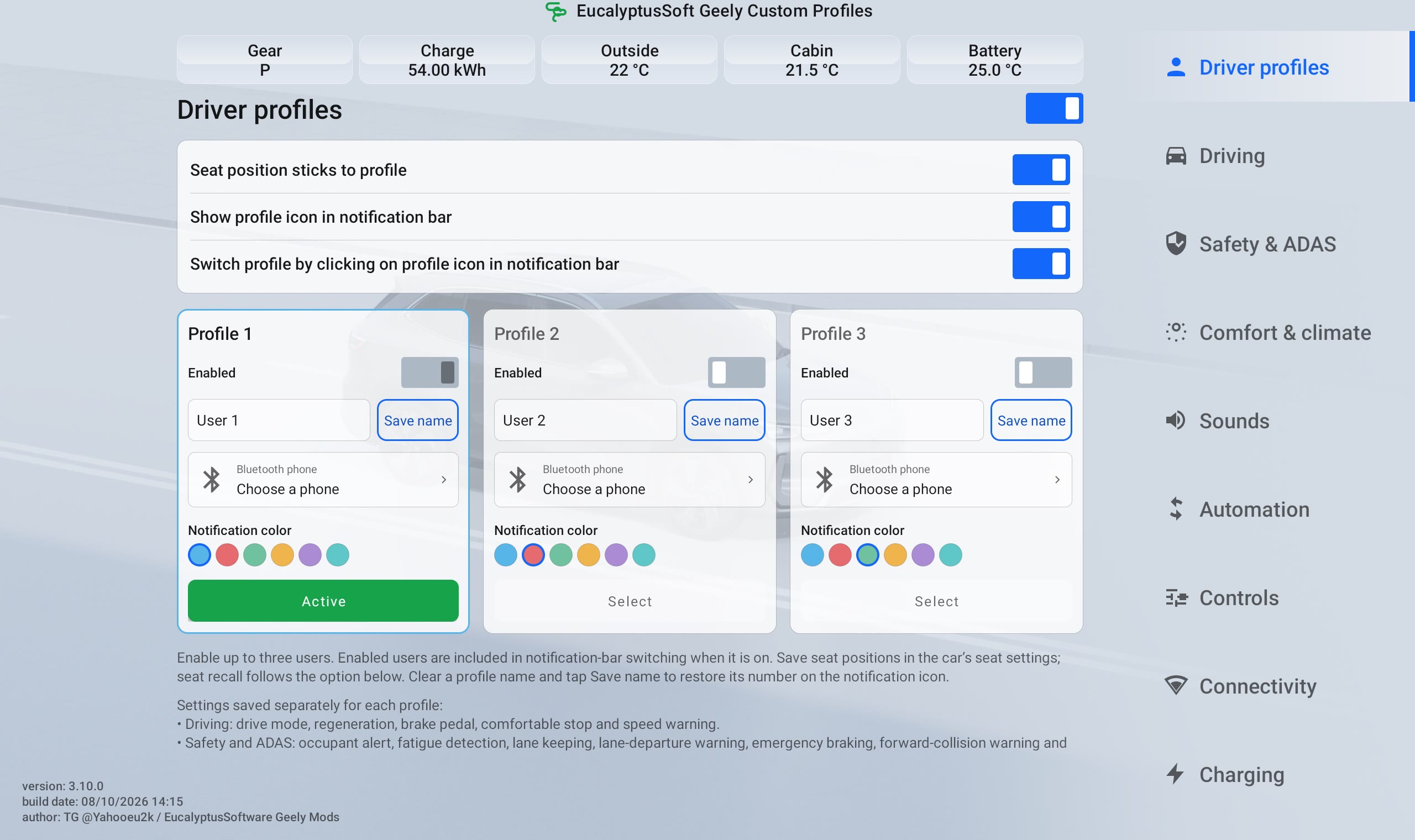Toggle Seat position sticks to profile
The width and height of the screenshot is (1415, 840).
[1041, 170]
